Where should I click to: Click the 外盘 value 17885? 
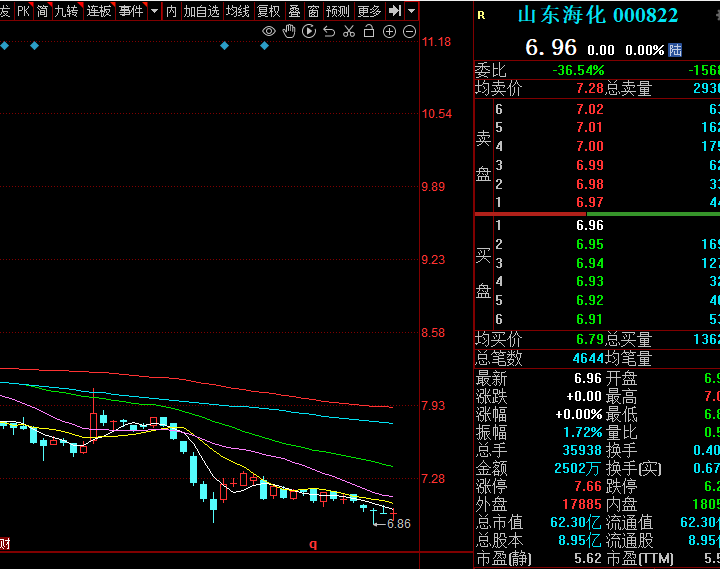(x=582, y=504)
